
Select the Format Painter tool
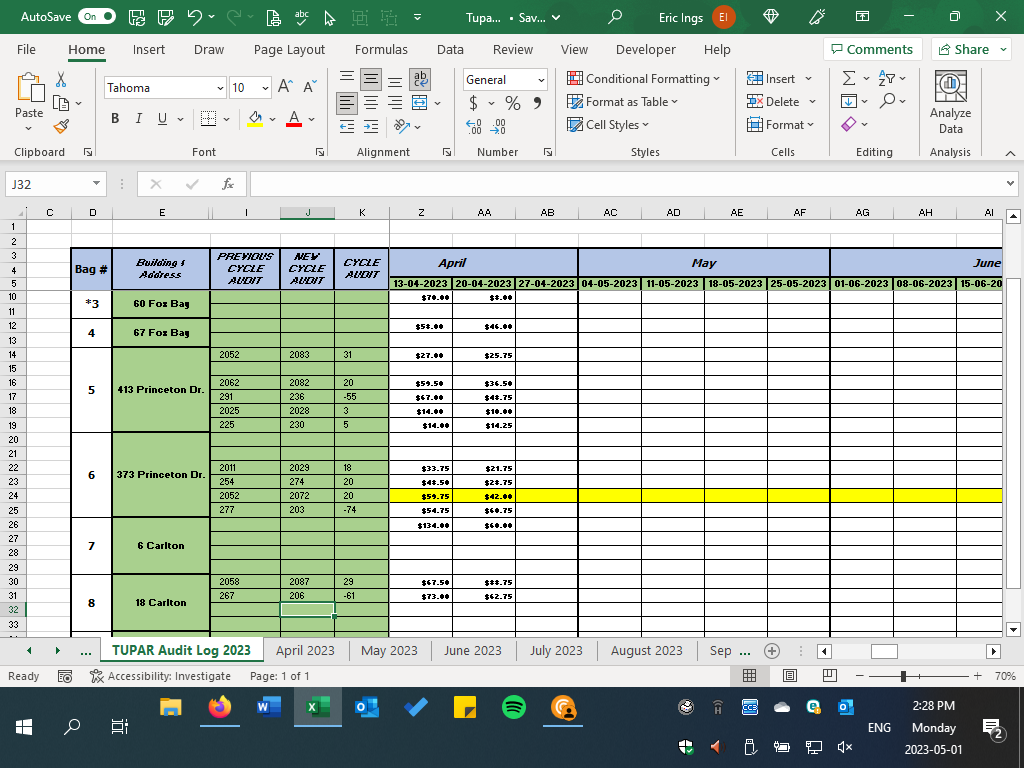point(61,126)
